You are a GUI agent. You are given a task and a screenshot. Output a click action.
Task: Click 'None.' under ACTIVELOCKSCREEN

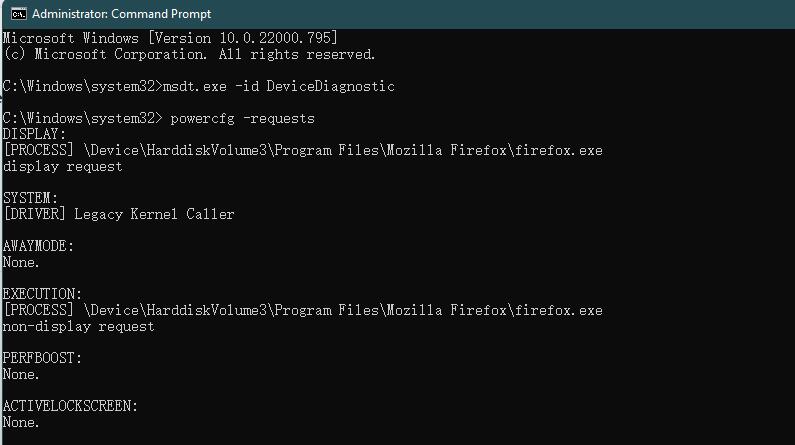[21, 422]
